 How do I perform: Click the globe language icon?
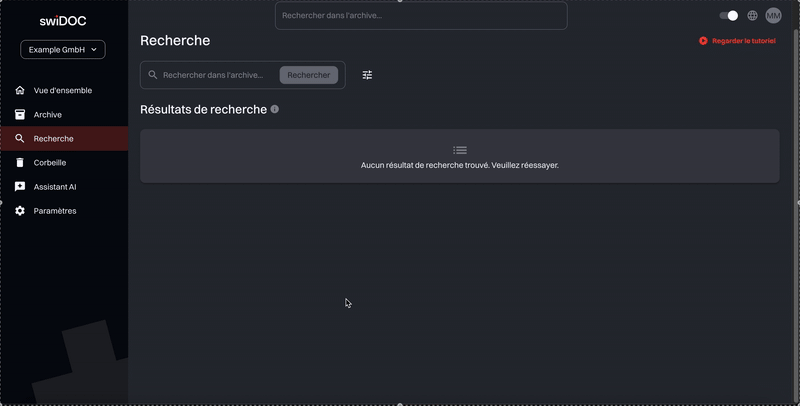coord(753,16)
